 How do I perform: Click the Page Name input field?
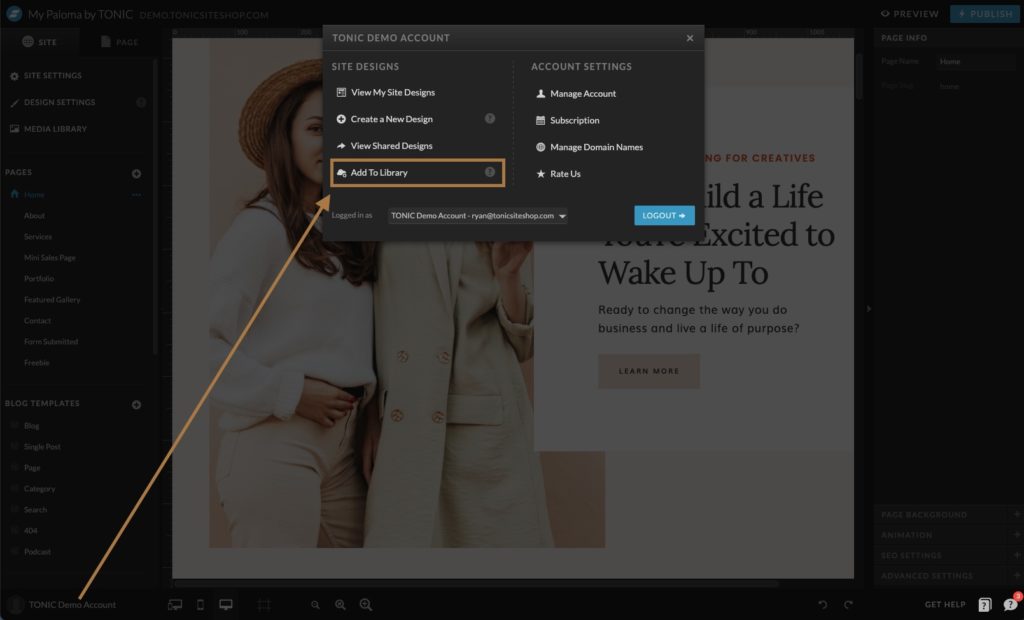pos(975,62)
